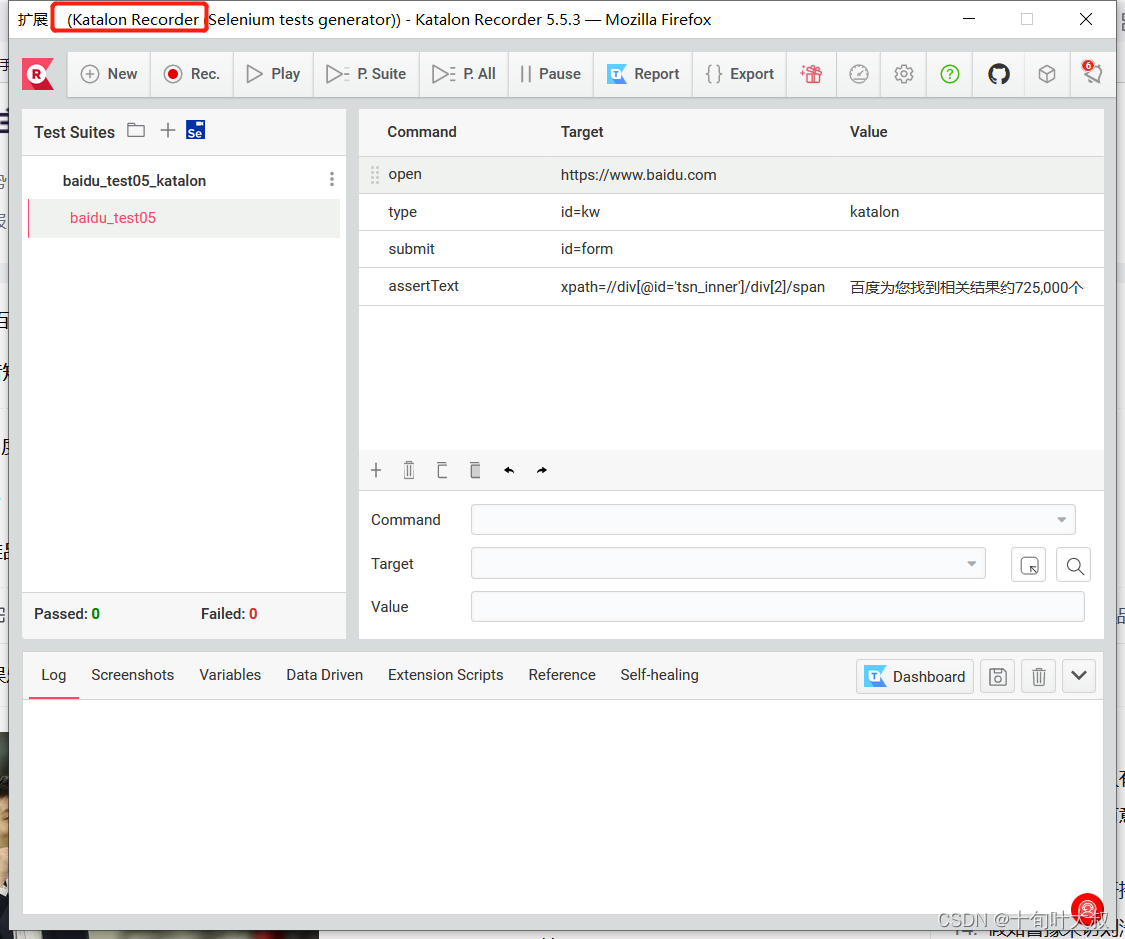Click the Command column header

(422, 132)
